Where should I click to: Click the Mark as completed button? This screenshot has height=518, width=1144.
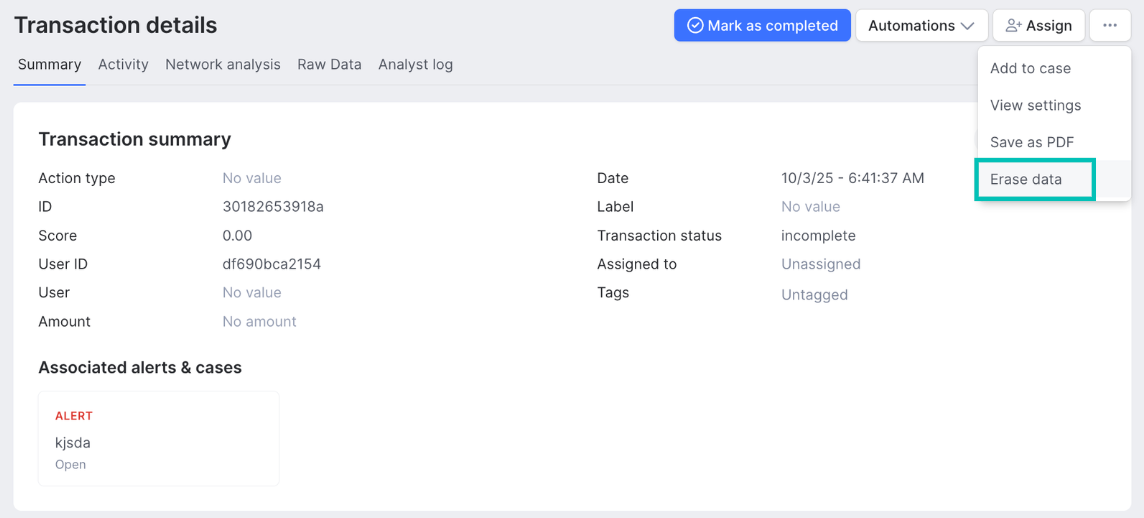click(x=762, y=26)
